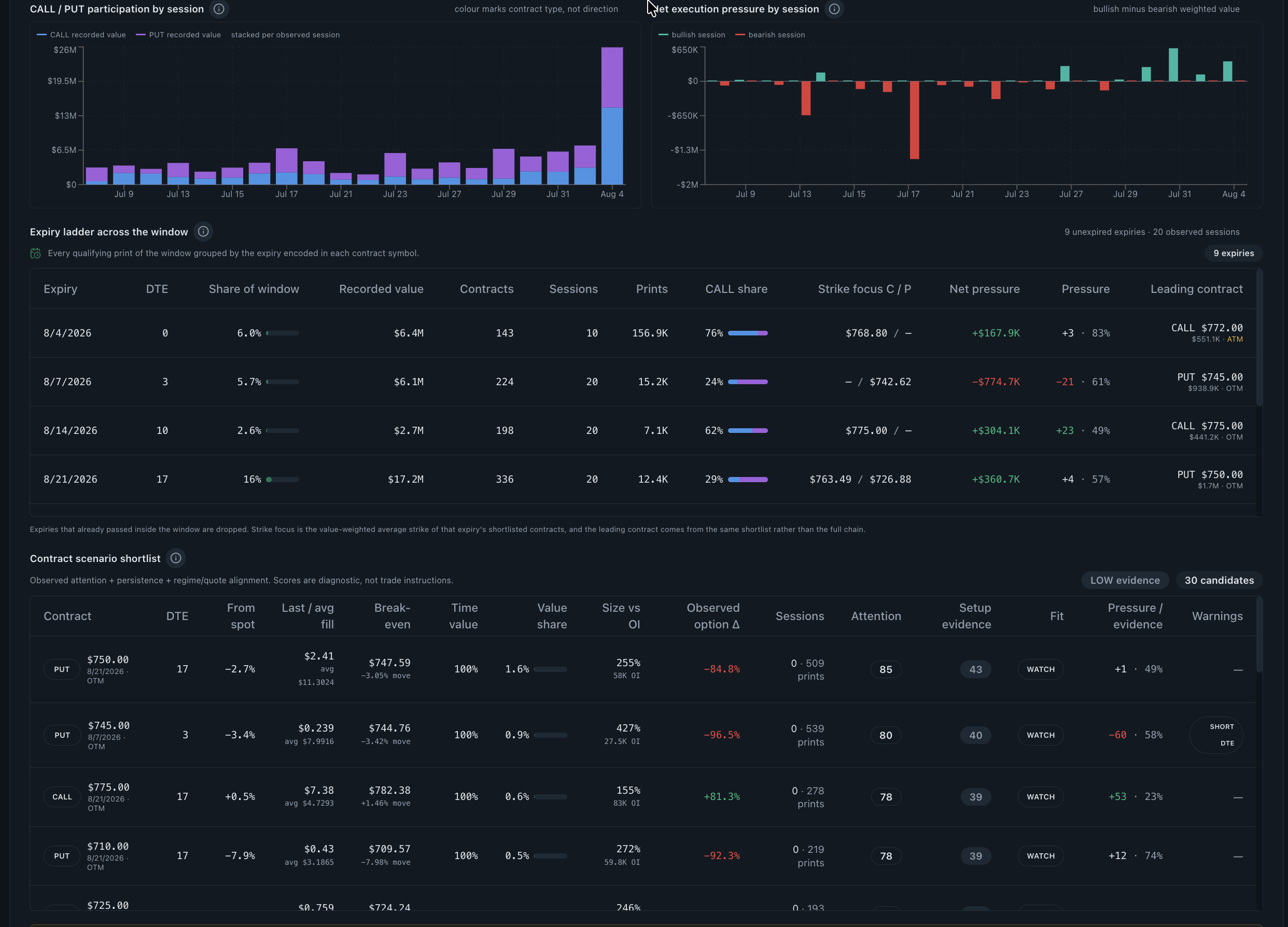This screenshot has height=927, width=1288.
Task: Sort shortlist by Warnings header
Action: (1217, 616)
